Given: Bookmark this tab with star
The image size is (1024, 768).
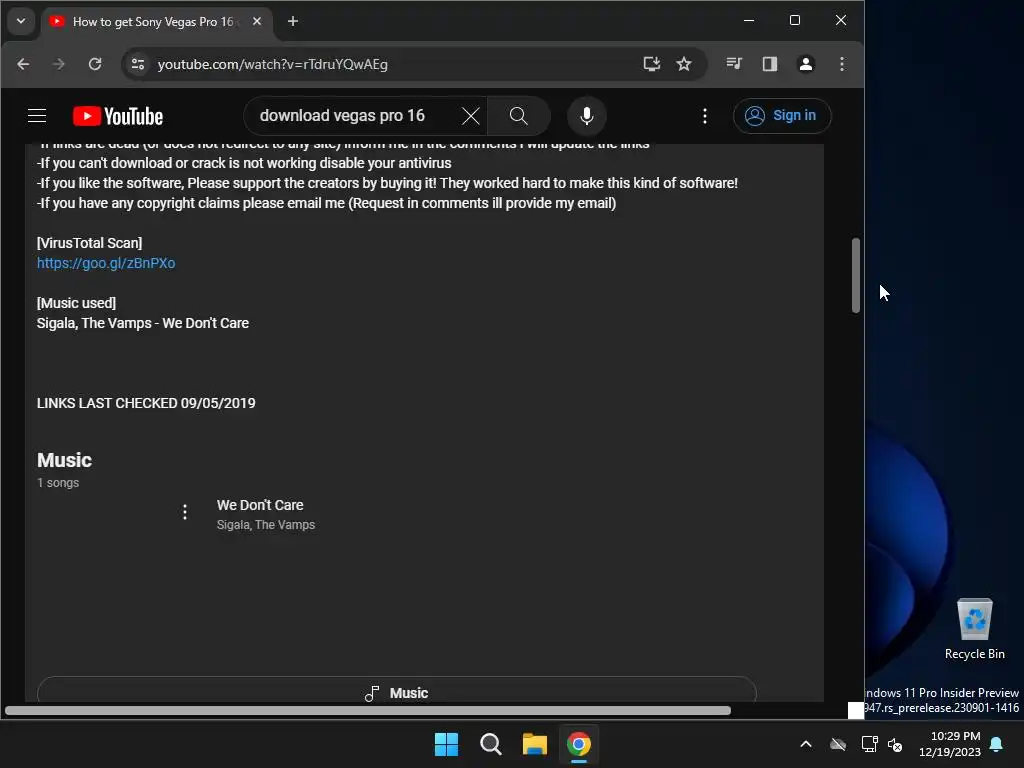Looking at the screenshot, I should [684, 64].
